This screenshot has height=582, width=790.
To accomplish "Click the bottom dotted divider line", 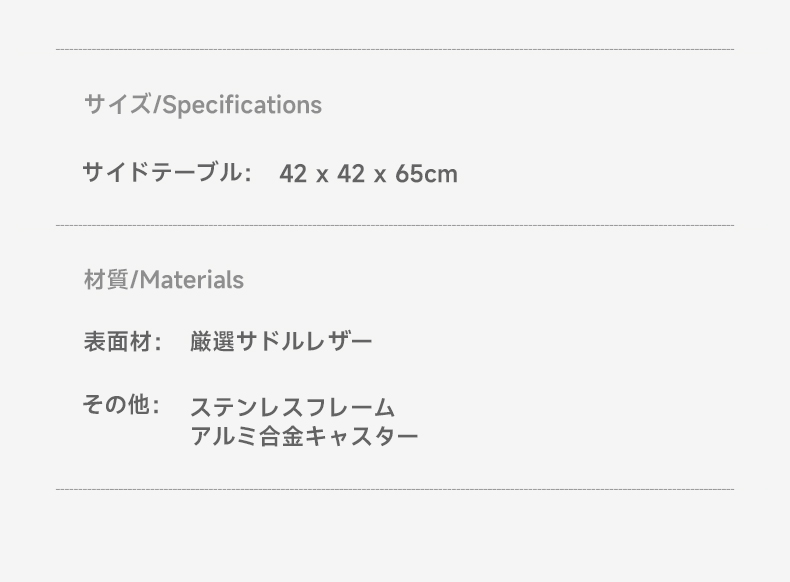I will coord(395,489).
